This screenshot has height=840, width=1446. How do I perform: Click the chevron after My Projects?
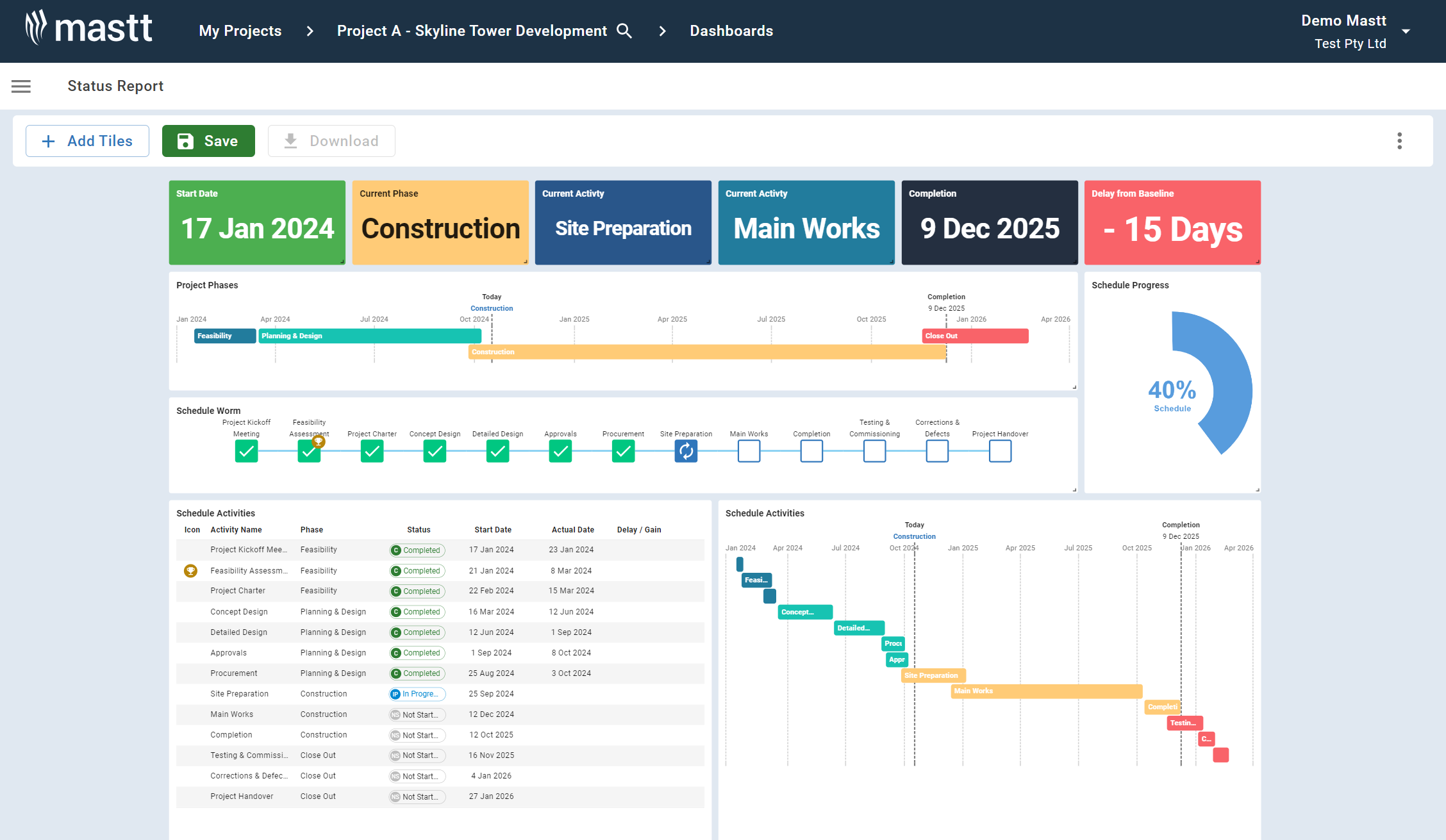(x=310, y=31)
